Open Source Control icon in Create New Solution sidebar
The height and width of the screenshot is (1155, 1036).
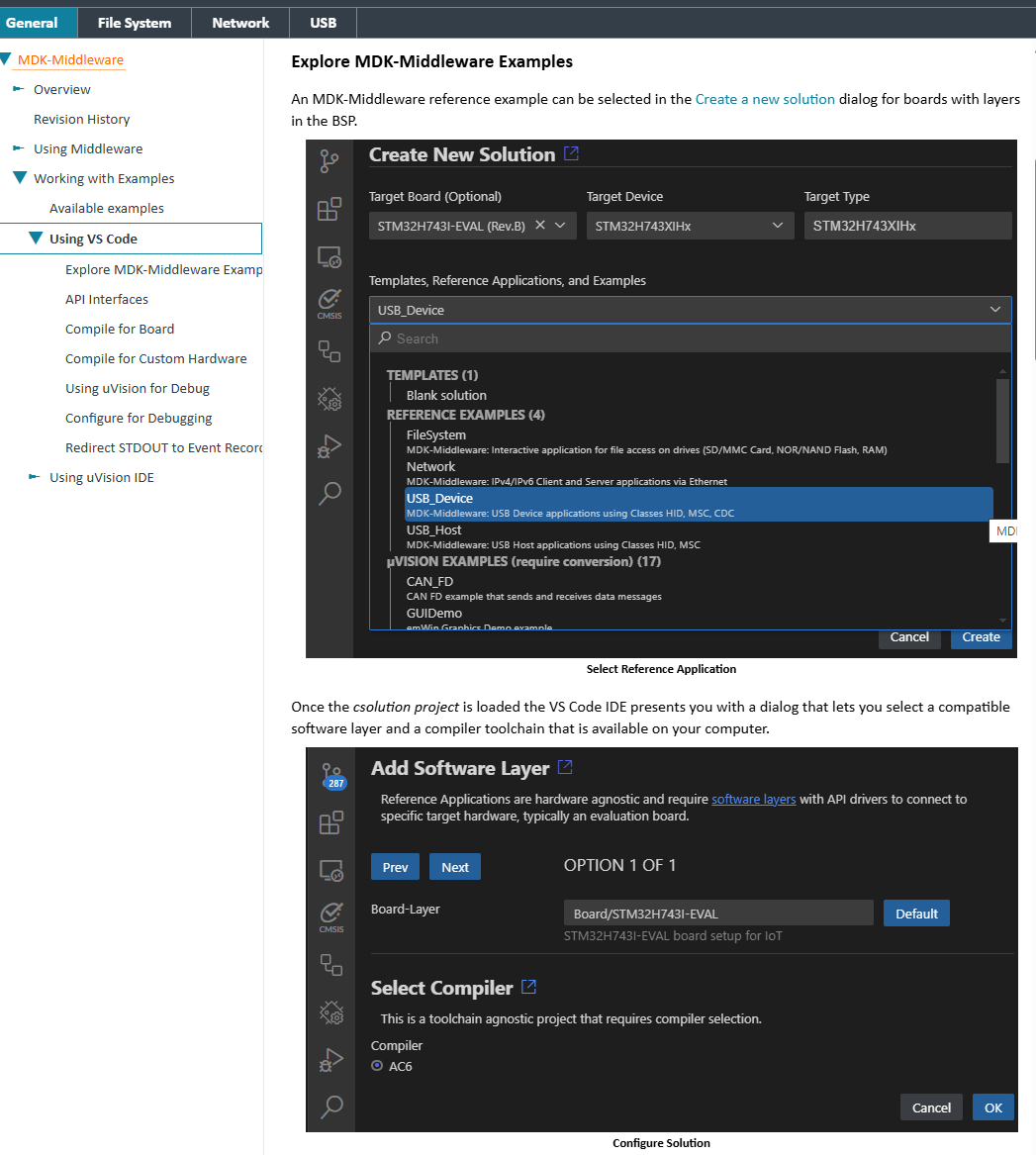330,160
